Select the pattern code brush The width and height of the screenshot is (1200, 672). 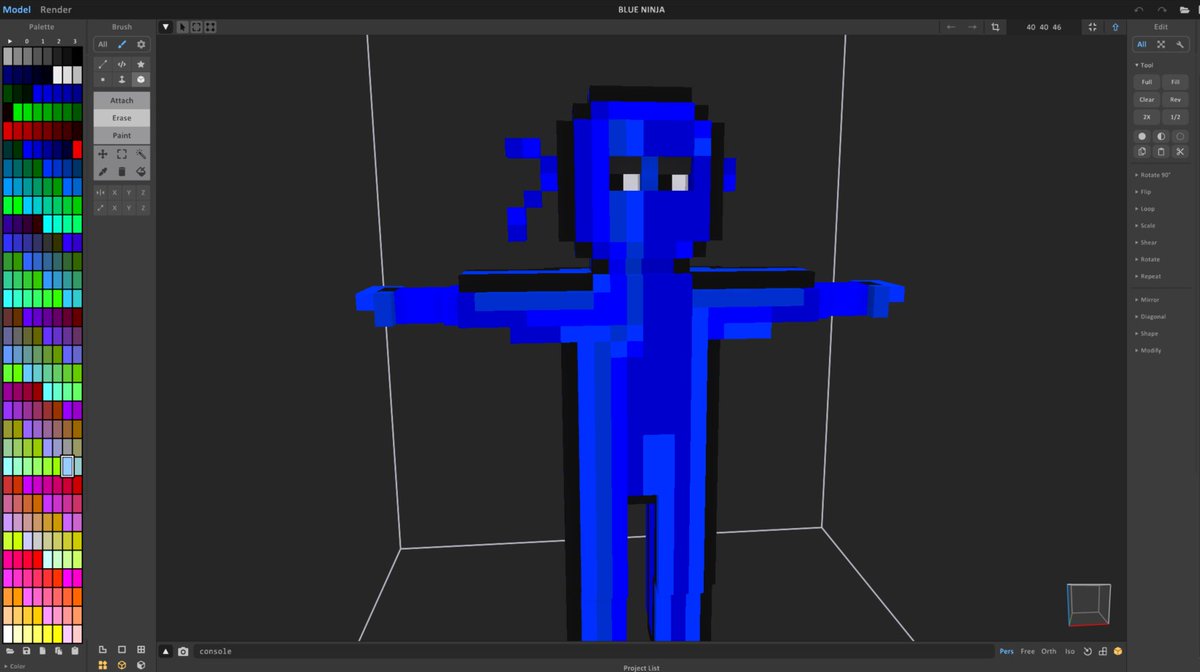(122, 64)
